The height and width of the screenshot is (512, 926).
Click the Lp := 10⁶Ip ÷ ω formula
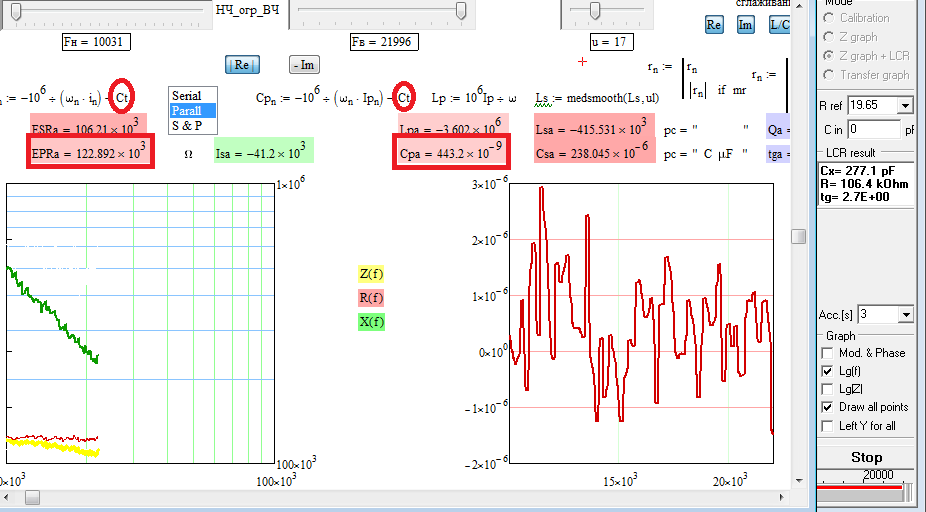point(474,97)
